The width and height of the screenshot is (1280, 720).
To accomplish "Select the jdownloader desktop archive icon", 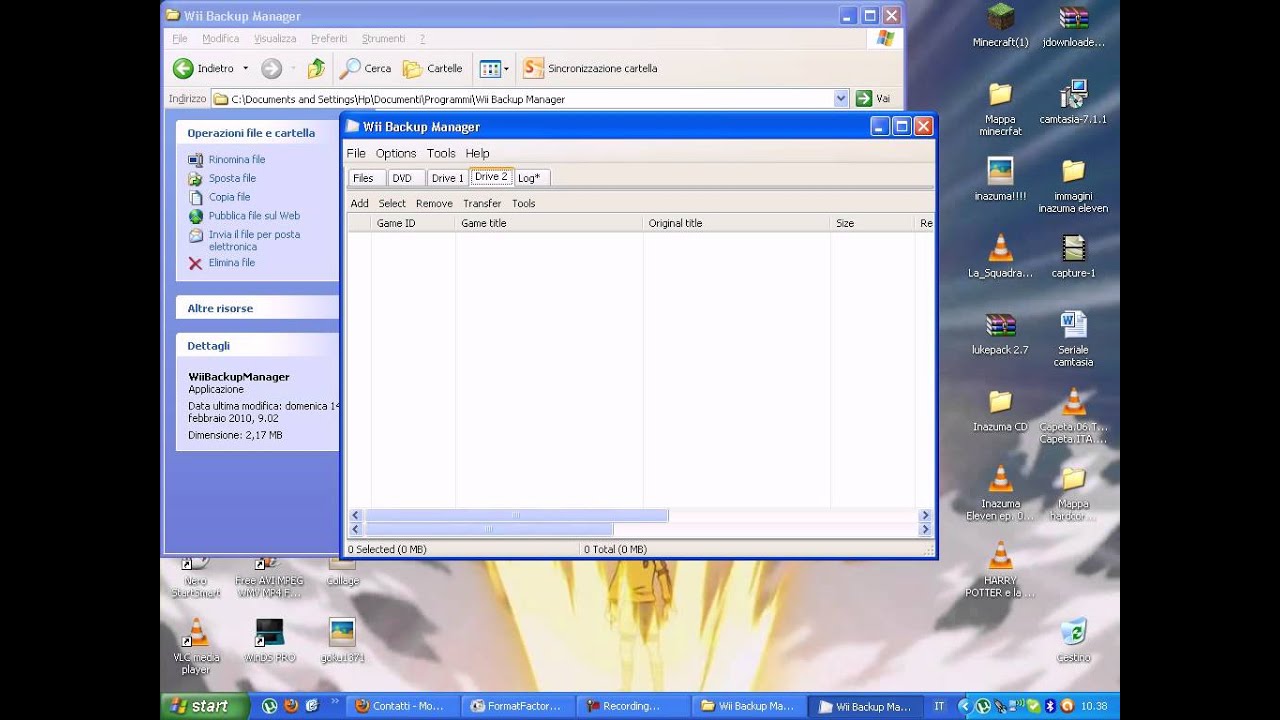I will pyautogui.click(x=1073, y=27).
